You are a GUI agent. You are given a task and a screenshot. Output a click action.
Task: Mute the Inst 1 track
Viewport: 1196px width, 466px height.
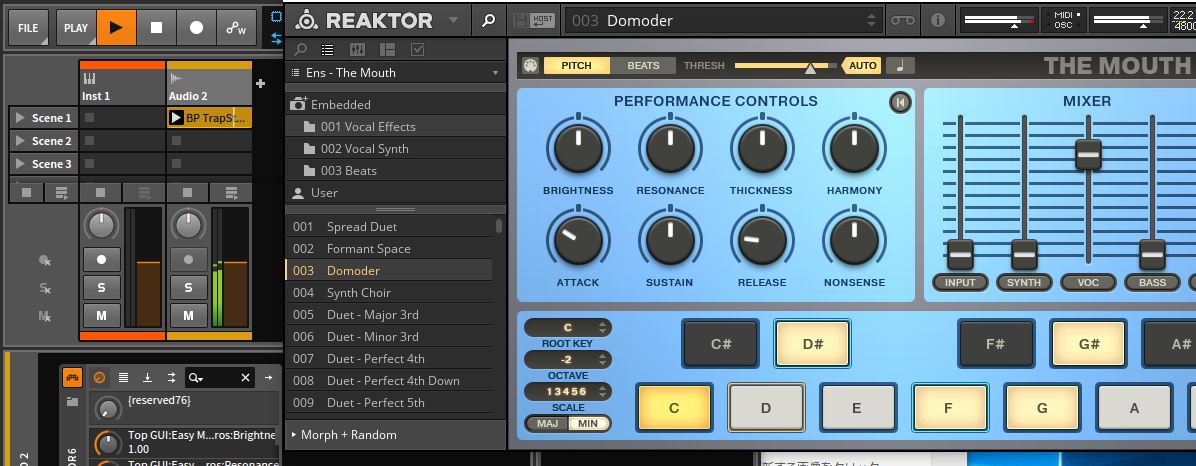[101, 315]
